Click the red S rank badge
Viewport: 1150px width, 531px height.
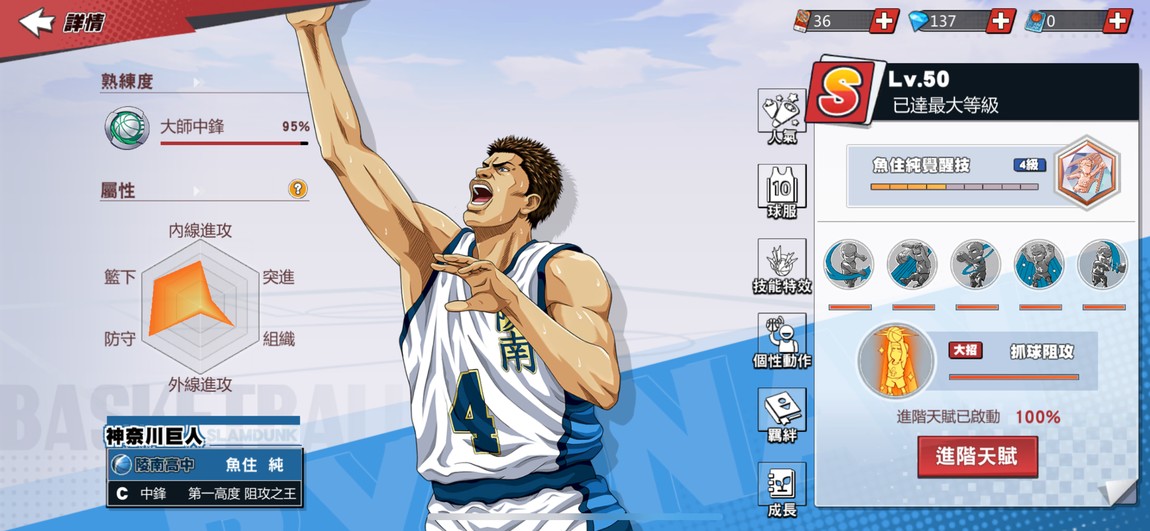(841, 93)
